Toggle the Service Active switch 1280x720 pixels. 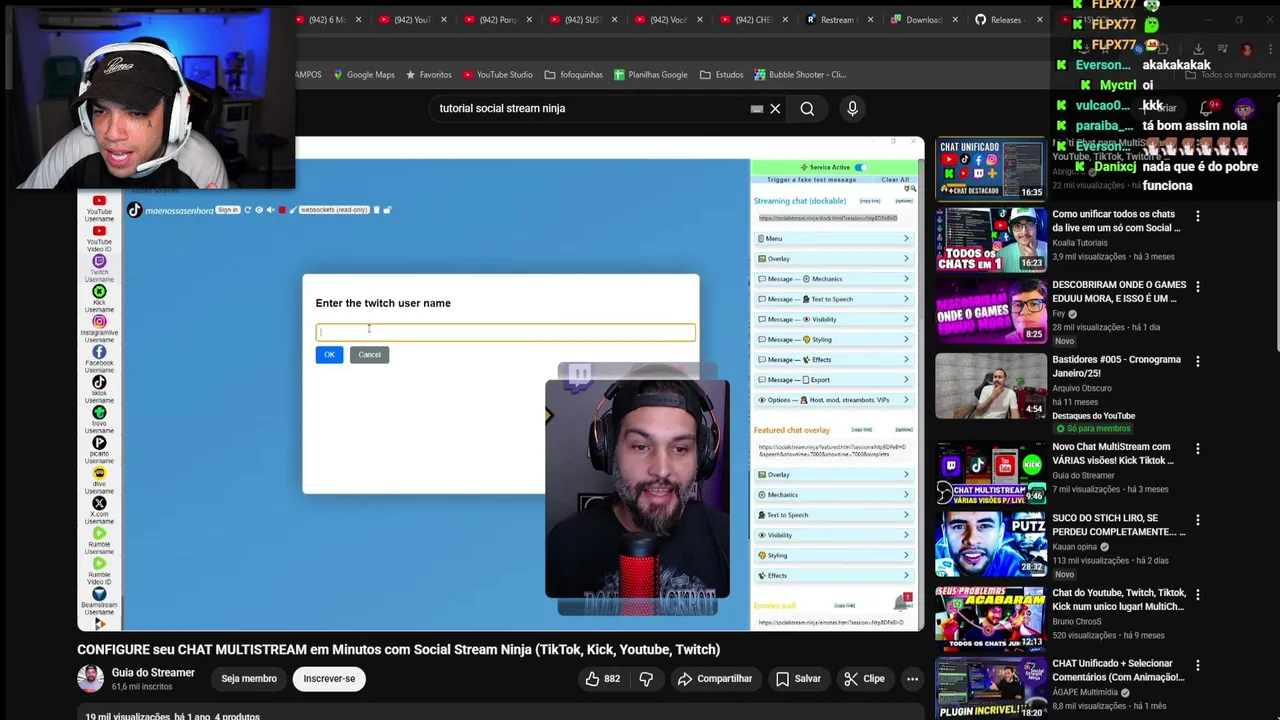[860, 167]
